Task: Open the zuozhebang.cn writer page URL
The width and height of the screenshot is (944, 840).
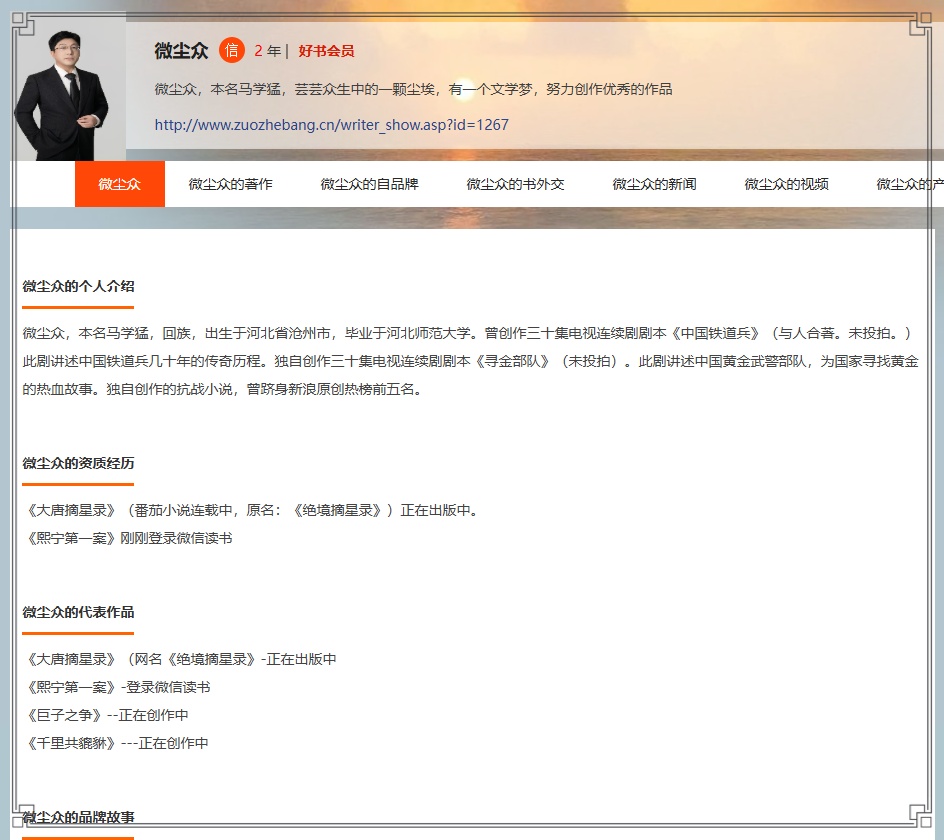Action: (x=331, y=125)
